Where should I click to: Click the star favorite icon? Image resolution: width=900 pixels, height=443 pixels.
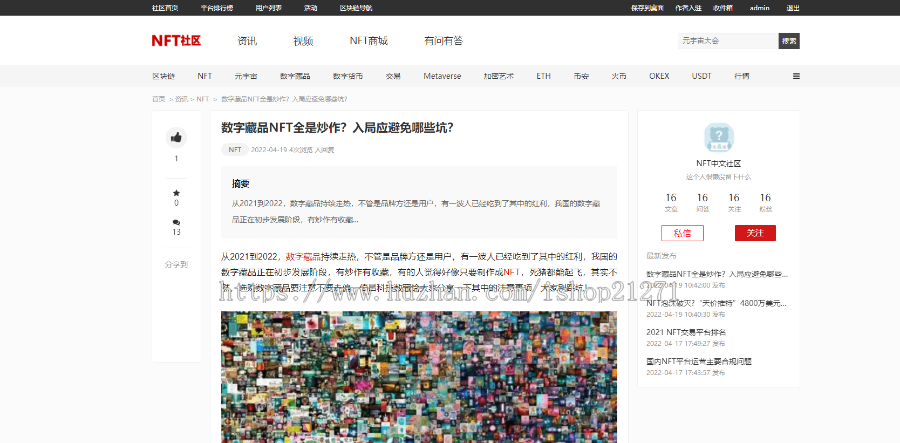176,193
